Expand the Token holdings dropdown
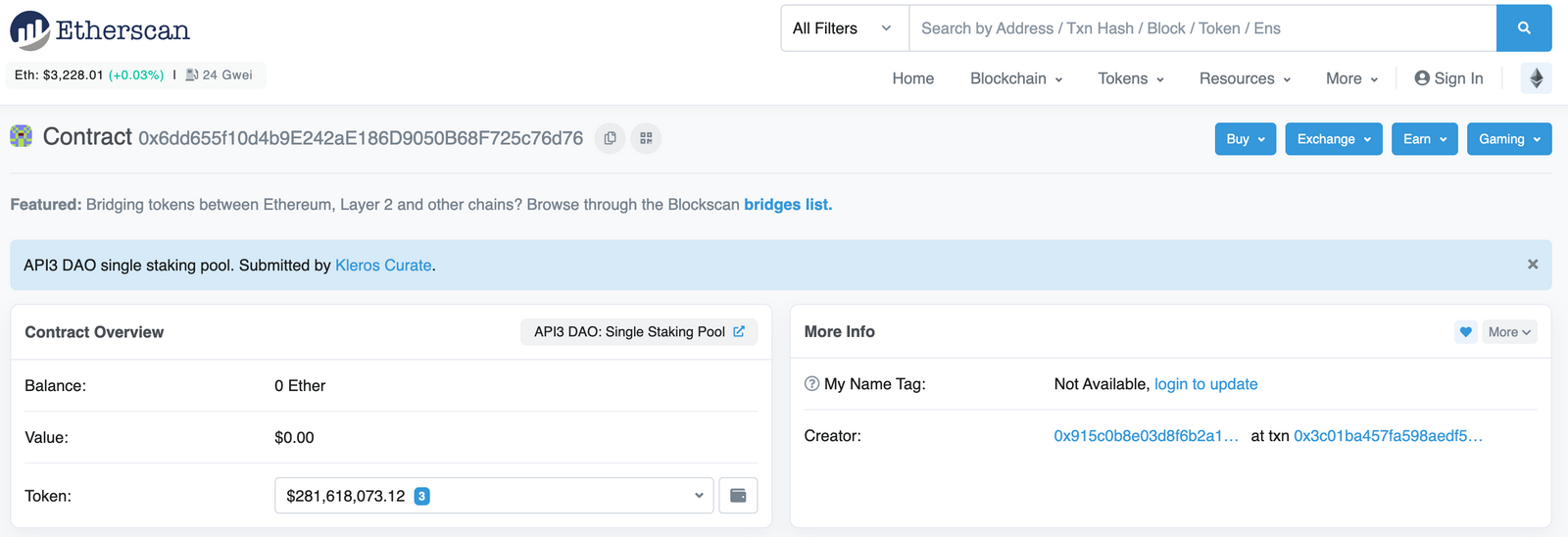 (495, 496)
